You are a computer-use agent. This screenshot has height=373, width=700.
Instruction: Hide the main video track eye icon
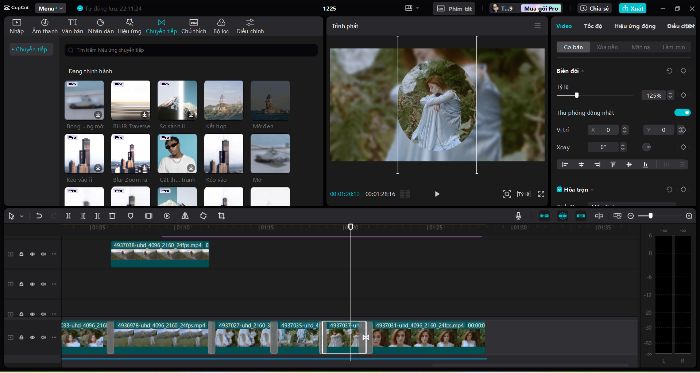coord(32,337)
